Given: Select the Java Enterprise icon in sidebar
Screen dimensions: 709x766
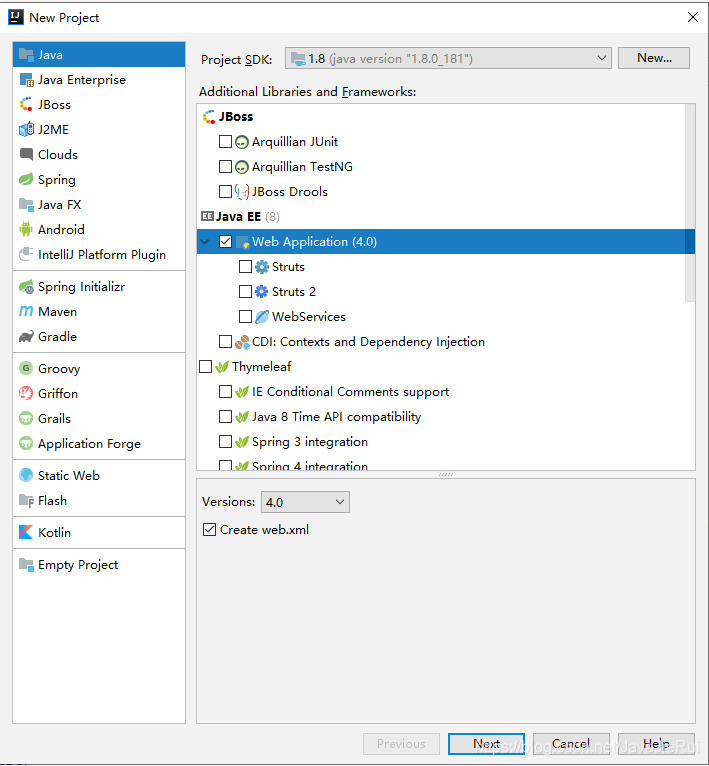Looking at the screenshot, I should [x=26, y=80].
